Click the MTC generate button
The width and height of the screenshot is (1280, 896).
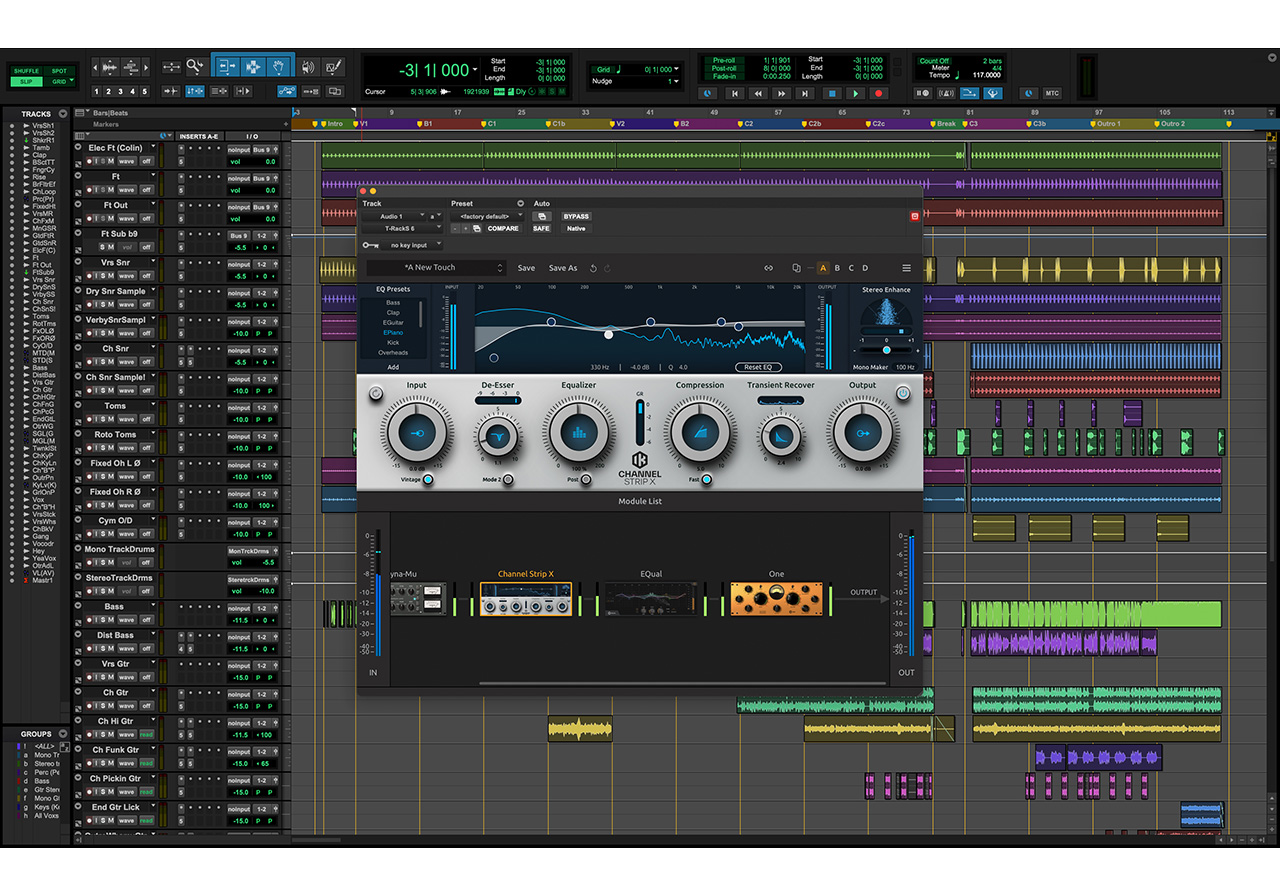pos(1052,93)
